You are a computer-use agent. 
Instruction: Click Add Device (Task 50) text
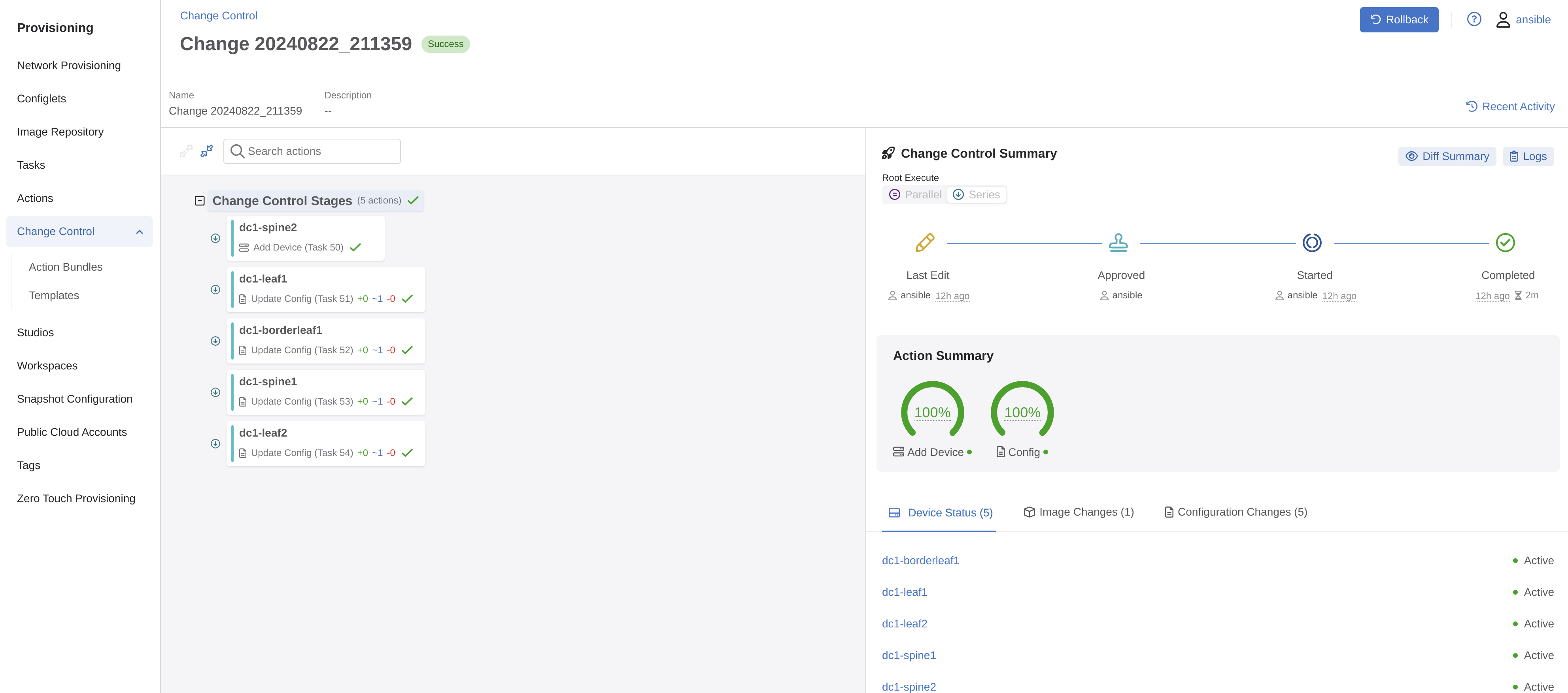coord(298,247)
